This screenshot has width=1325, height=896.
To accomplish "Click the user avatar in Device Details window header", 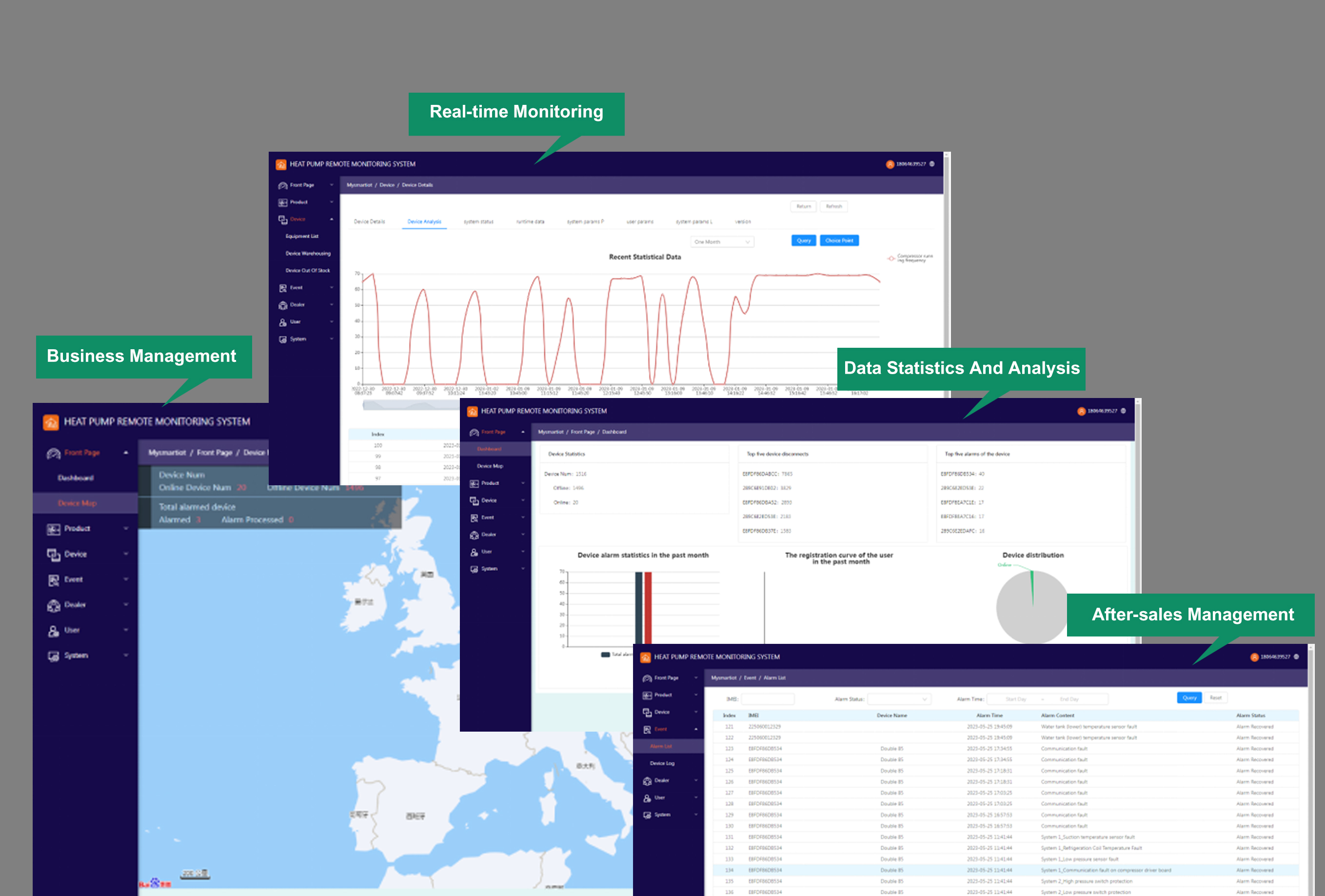I will 890,164.
